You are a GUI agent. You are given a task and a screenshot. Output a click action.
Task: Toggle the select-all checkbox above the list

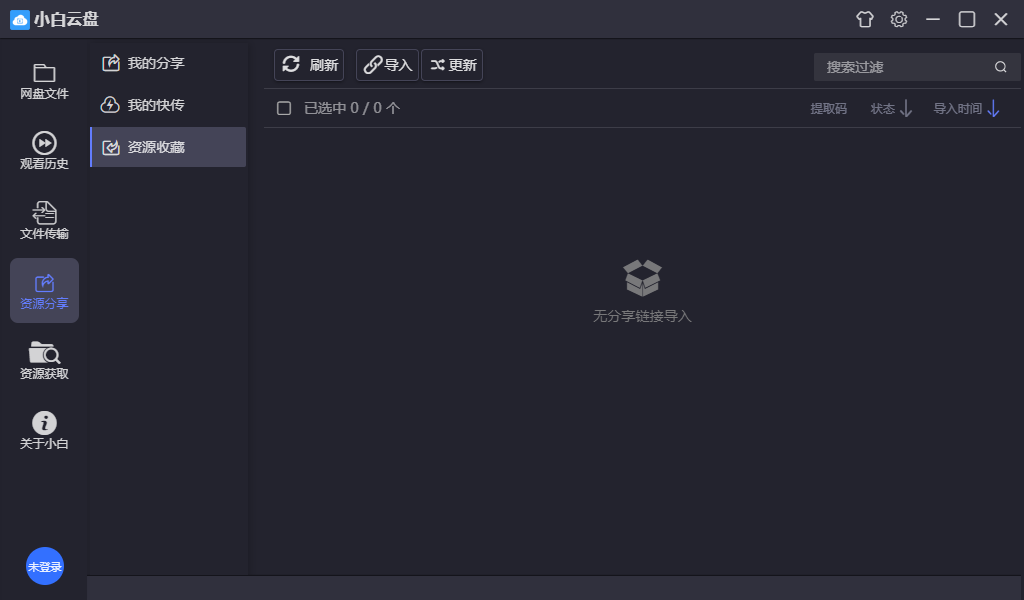pyautogui.click(x=283, y=107)
